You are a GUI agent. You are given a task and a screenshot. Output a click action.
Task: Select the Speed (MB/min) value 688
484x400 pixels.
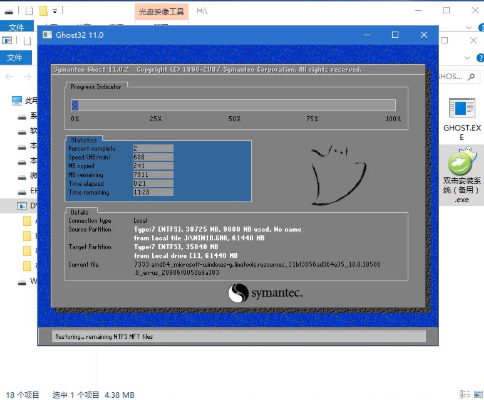[x=153, y=157]
